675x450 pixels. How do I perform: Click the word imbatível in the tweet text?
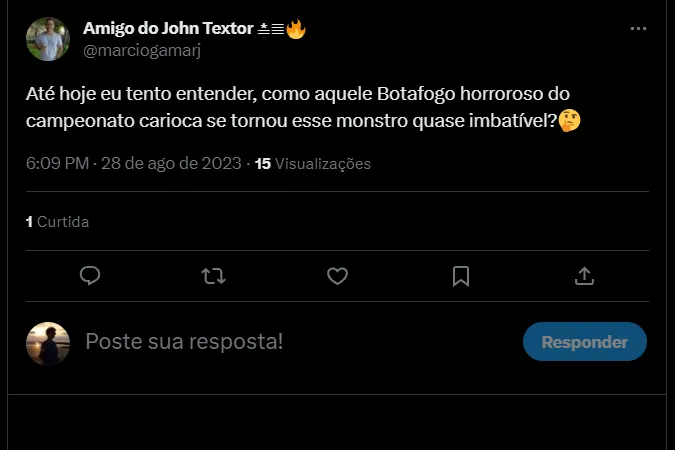click(x=506, y=121)
